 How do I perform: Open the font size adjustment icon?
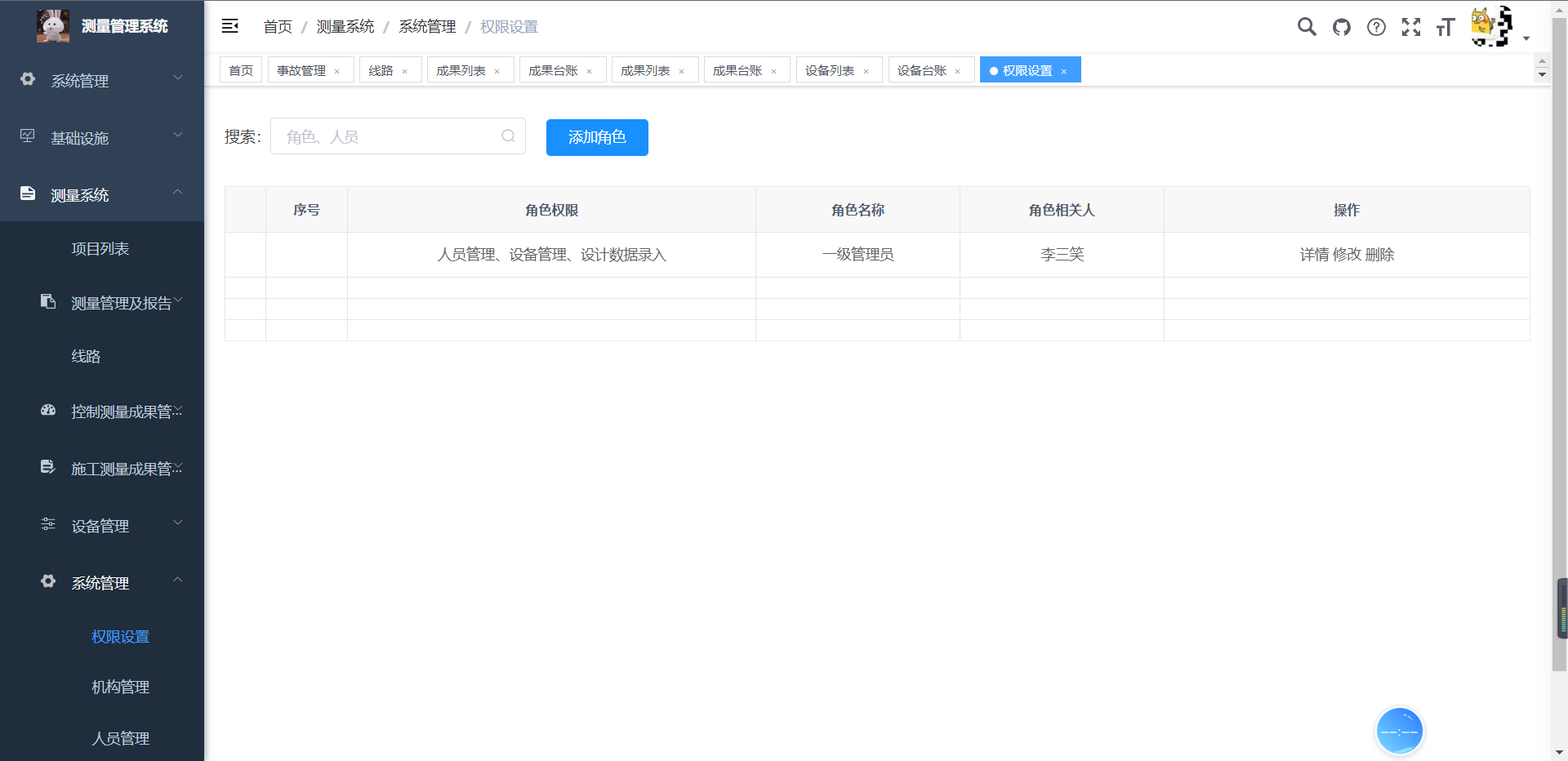[1445, 27]
